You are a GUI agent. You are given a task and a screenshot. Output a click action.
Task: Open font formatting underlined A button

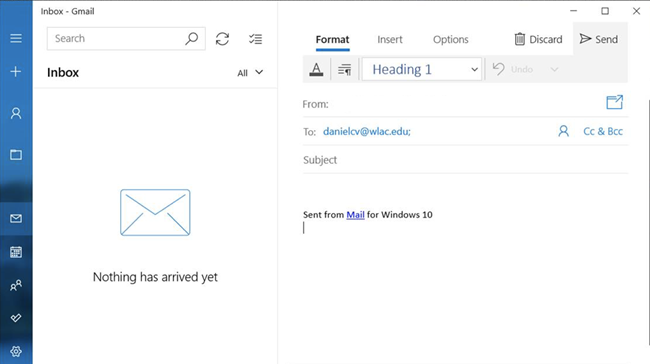(316, 69)
